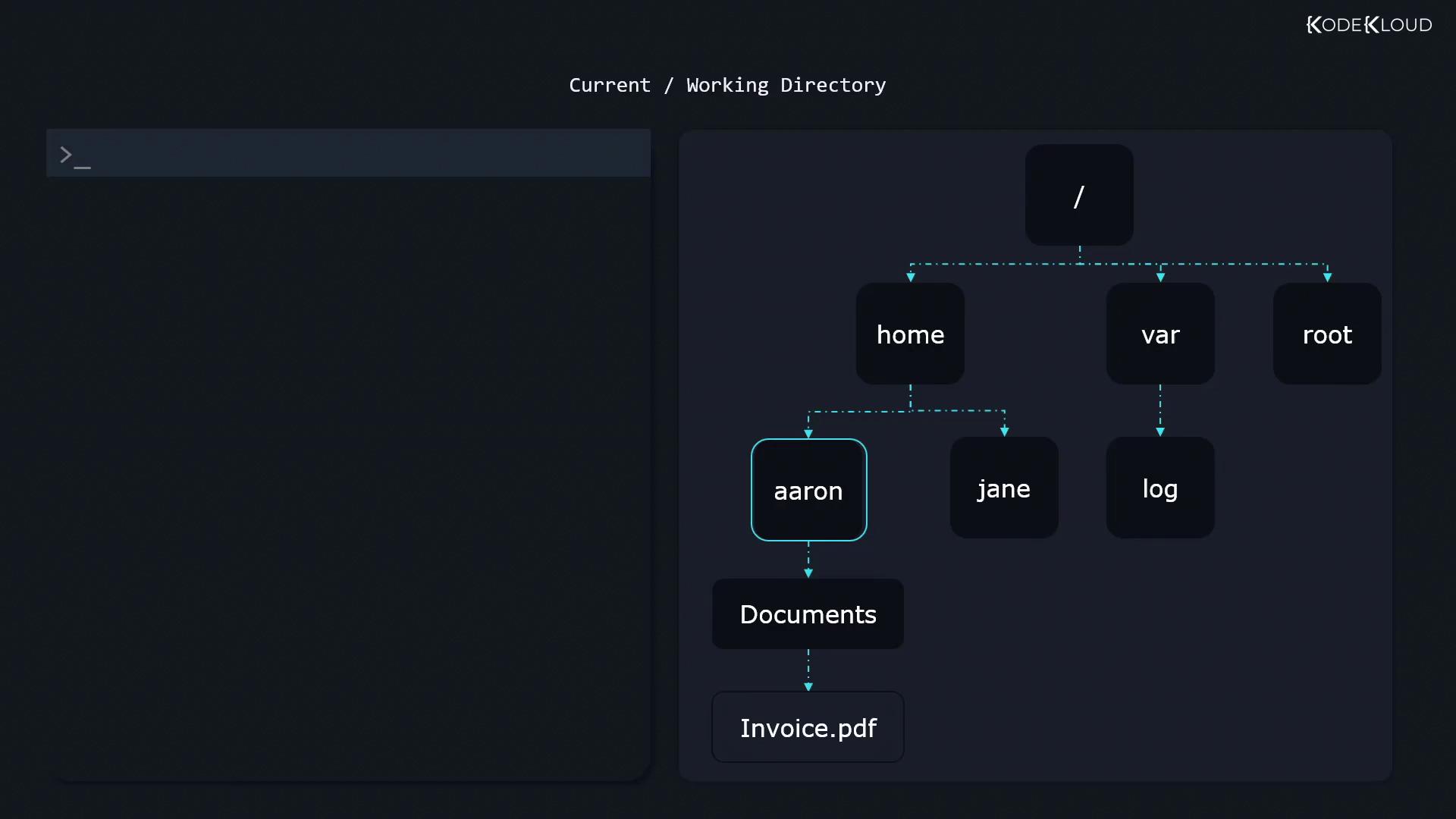Click the arrowhead pointing to jane
Image resolution: width=1456 pixels, height=819 pixels.
click(1005, 431)
